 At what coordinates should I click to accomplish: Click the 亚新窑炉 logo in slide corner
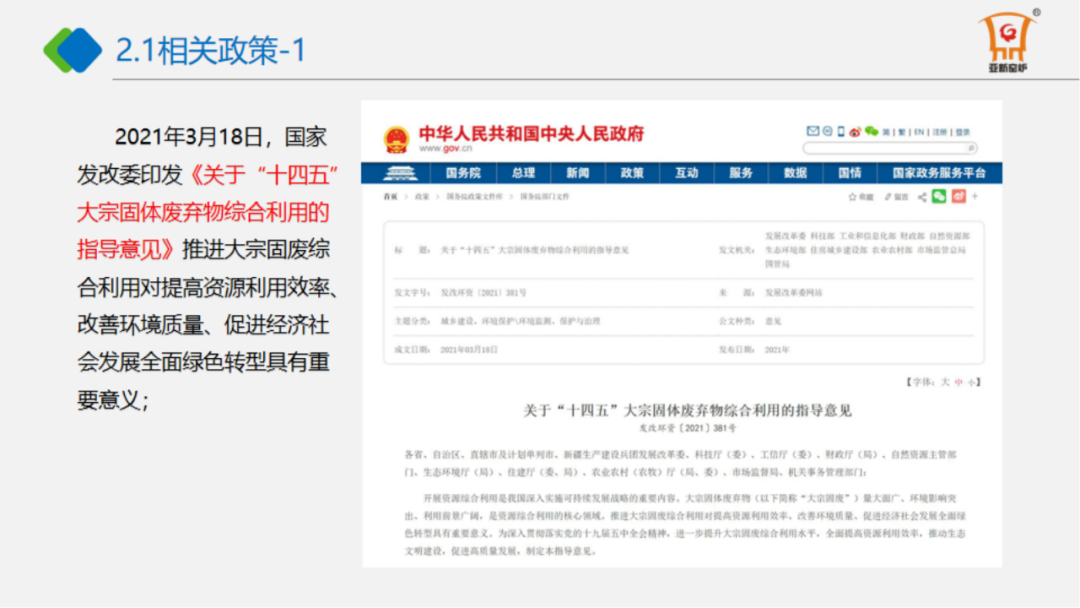(x=1009, y=42)
